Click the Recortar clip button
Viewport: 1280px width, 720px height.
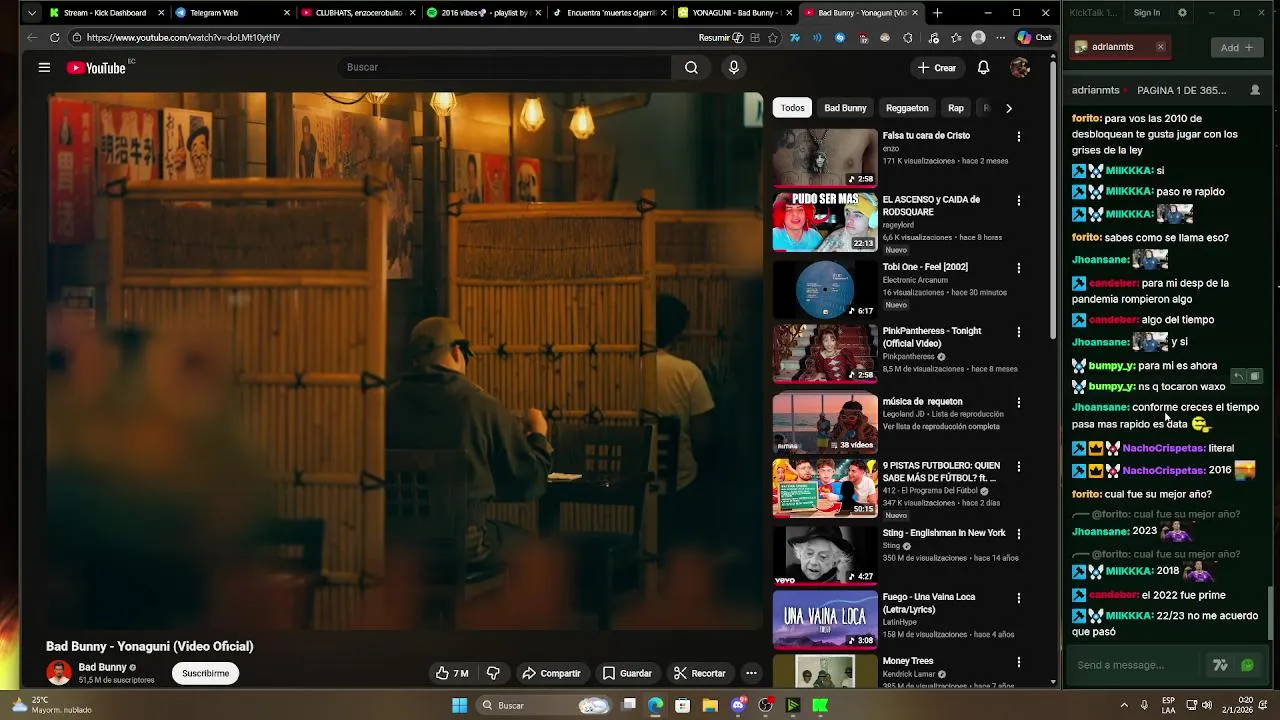700,673
